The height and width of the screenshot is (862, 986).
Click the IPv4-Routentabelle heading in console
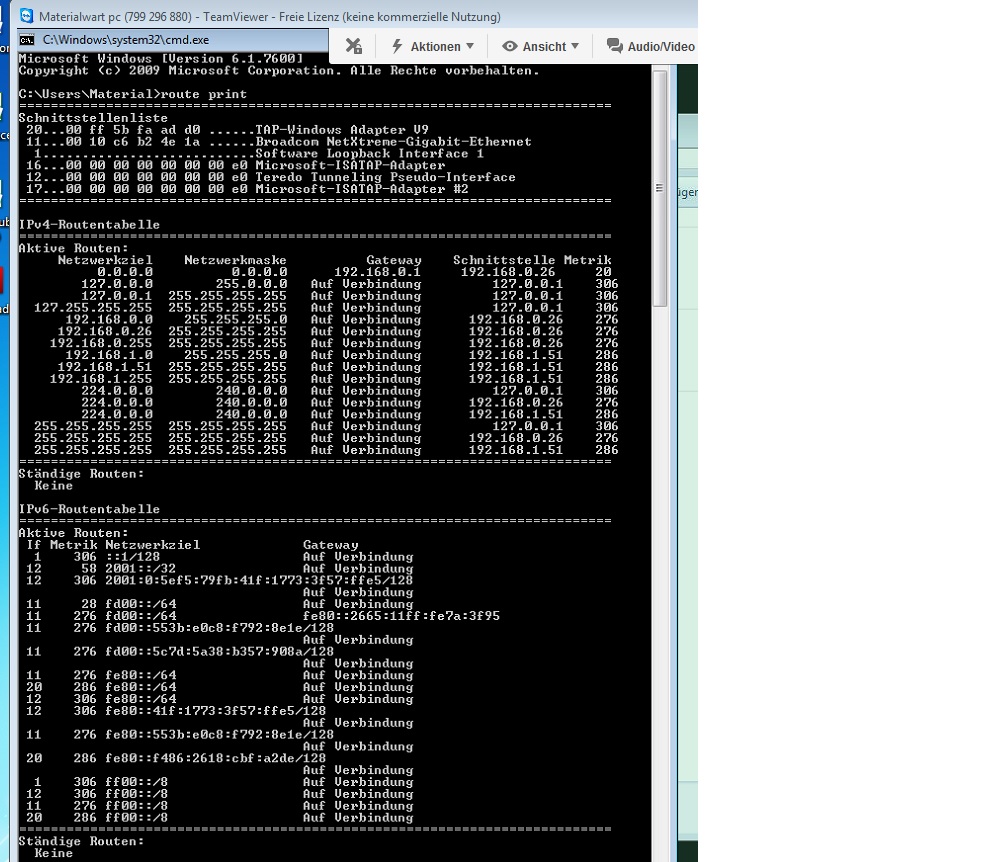(89, 225)
